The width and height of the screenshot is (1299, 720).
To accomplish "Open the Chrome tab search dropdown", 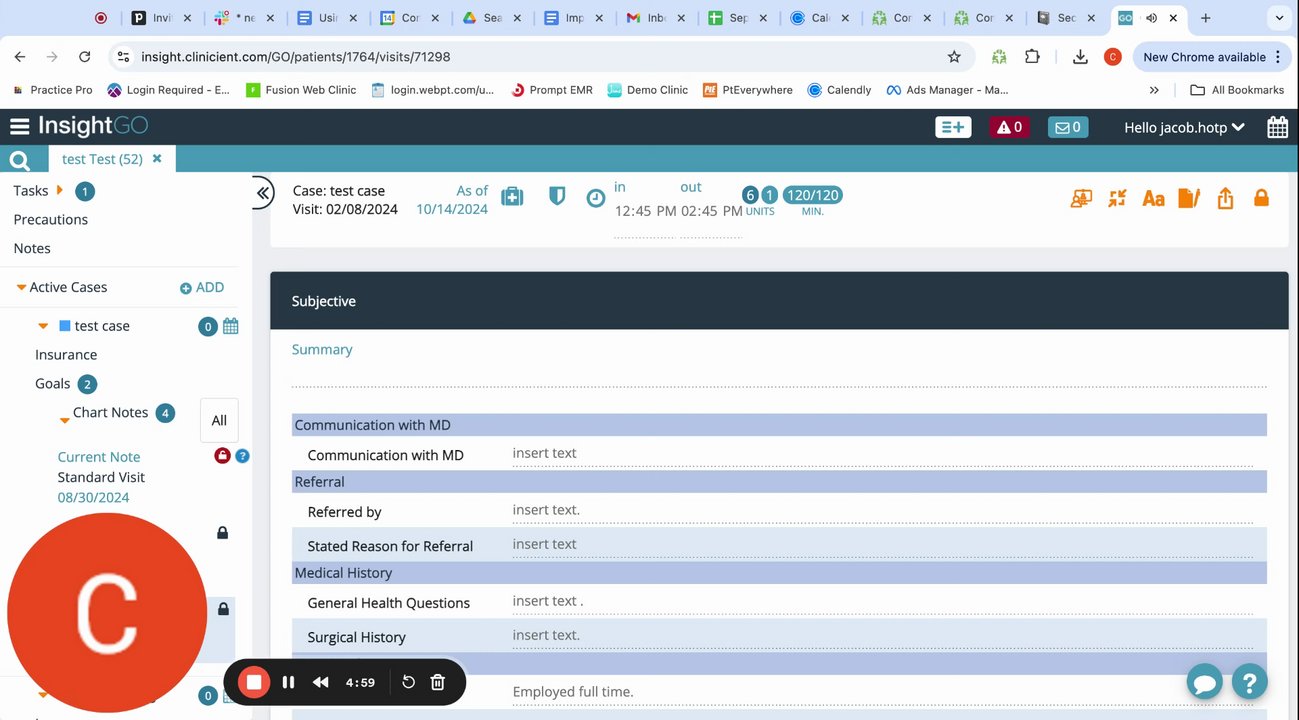I will point(1279,18).
